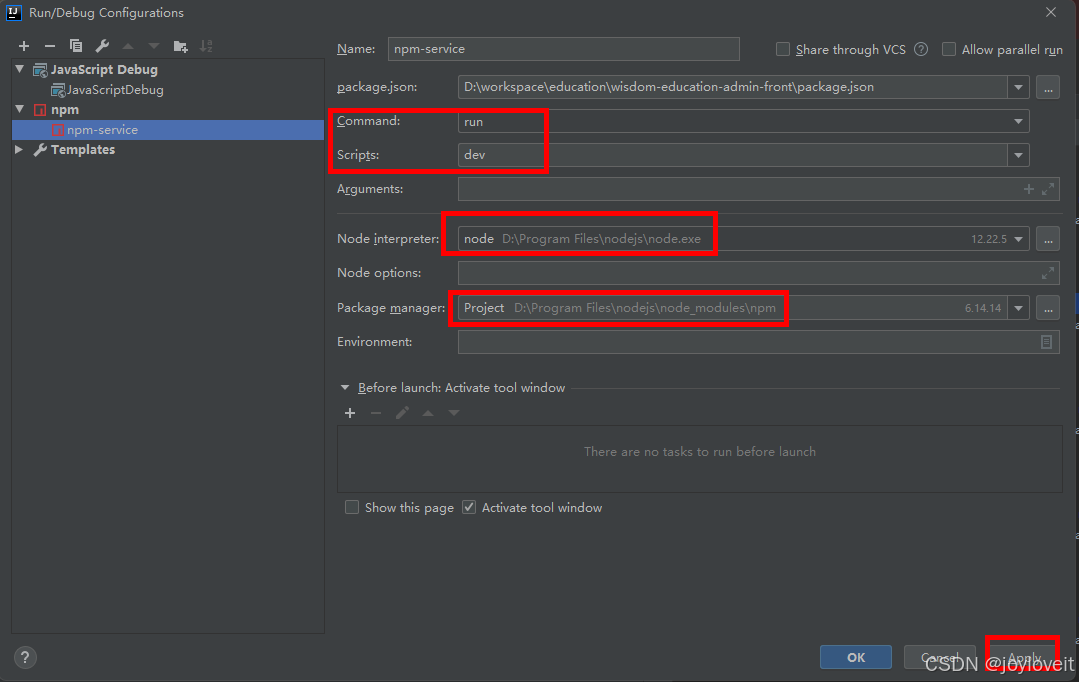Open edit templates wrench icon in toolbar

pos(102,46)
